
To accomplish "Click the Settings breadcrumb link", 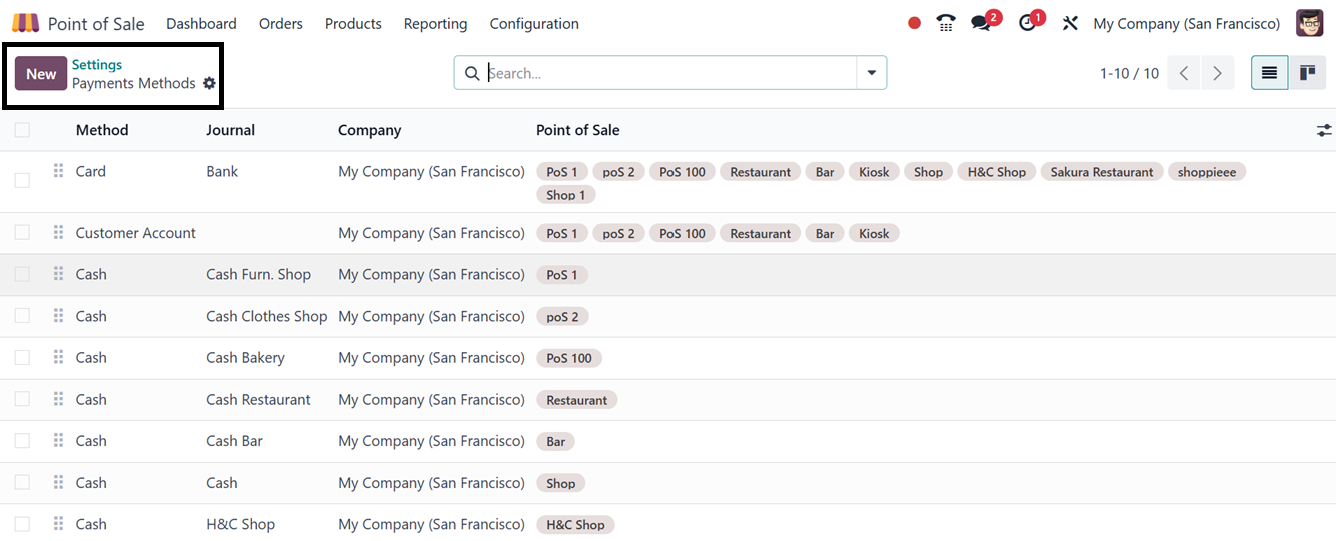I will 97,64.
